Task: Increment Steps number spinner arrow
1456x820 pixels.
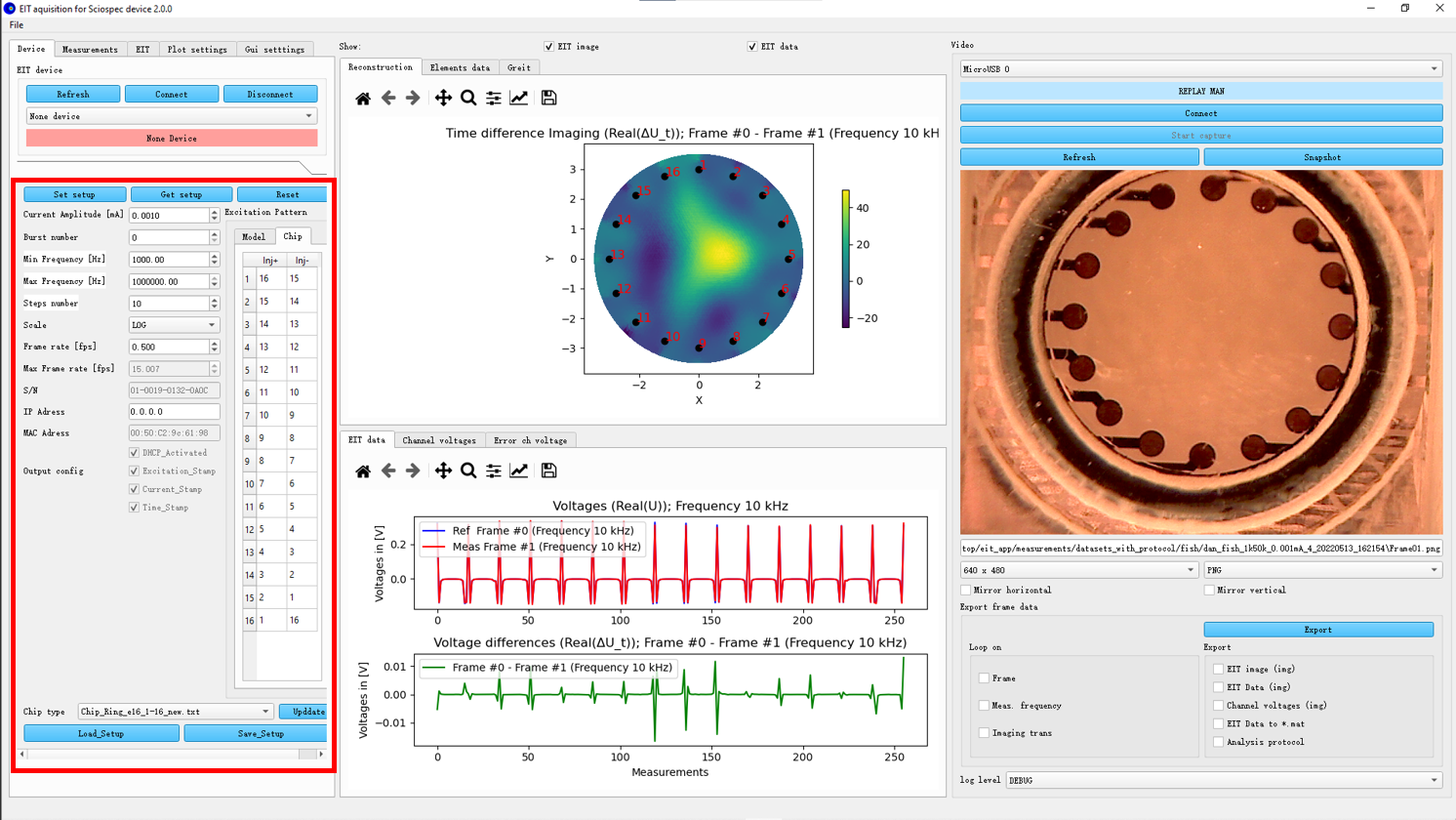Action: [x=215, y=300]
